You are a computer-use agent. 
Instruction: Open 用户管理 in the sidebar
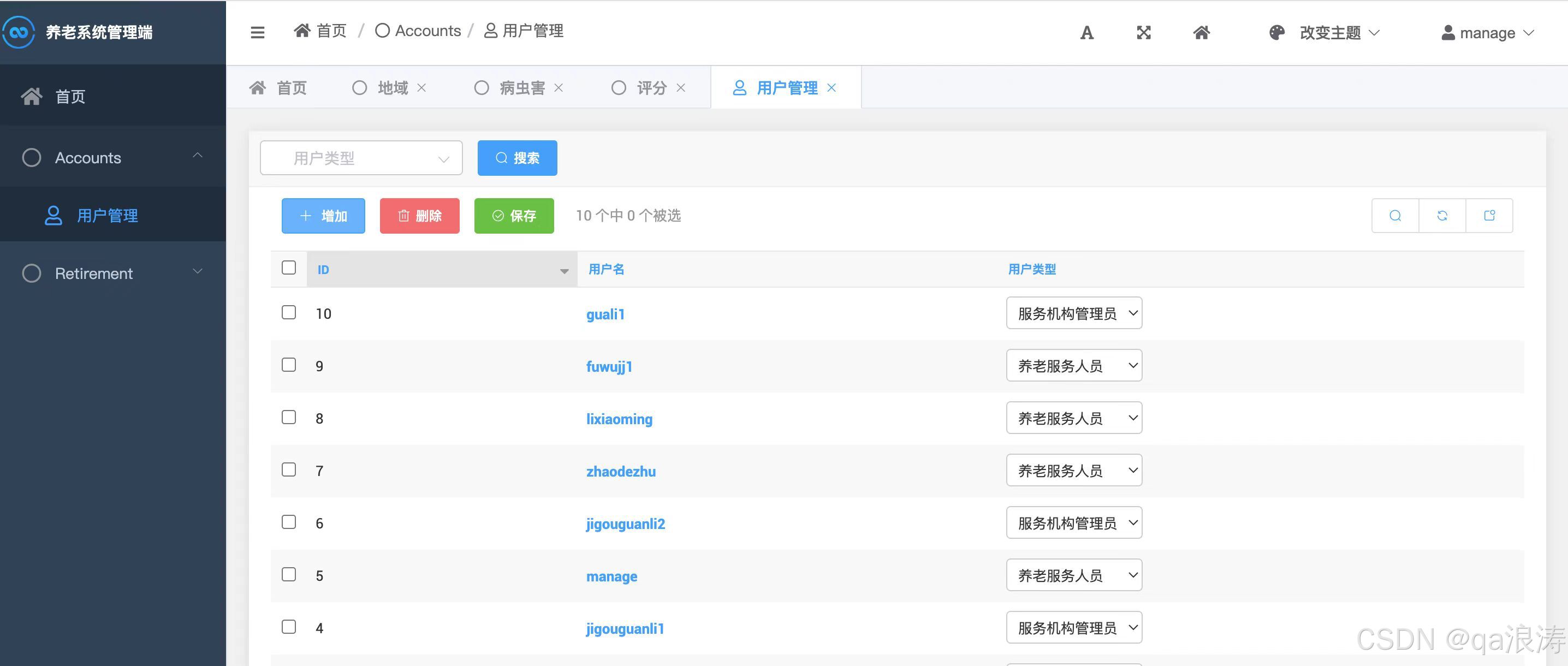tap(107, 216)
